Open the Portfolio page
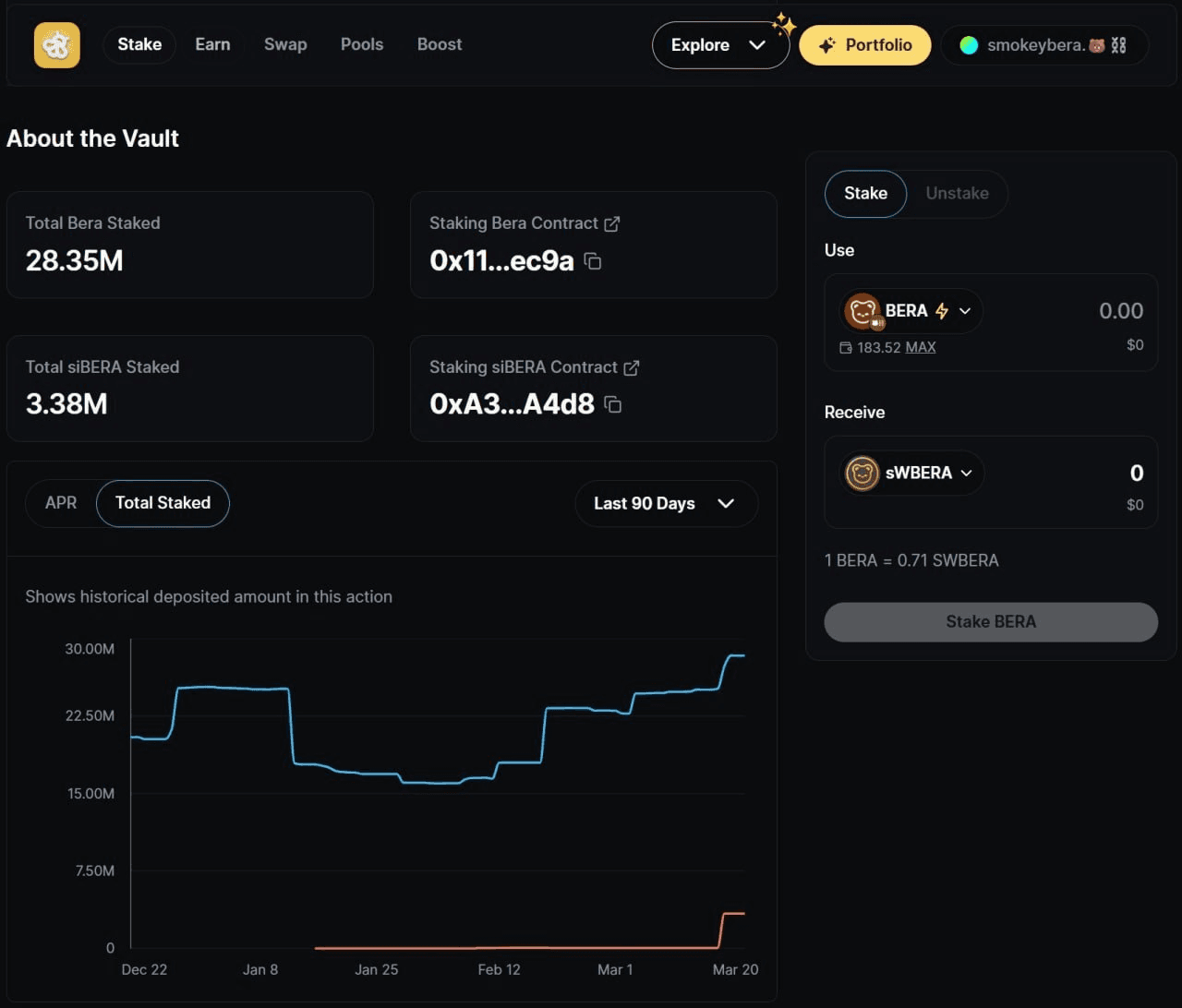This screenshot has width=1182, height=1008. pos(864,45)
